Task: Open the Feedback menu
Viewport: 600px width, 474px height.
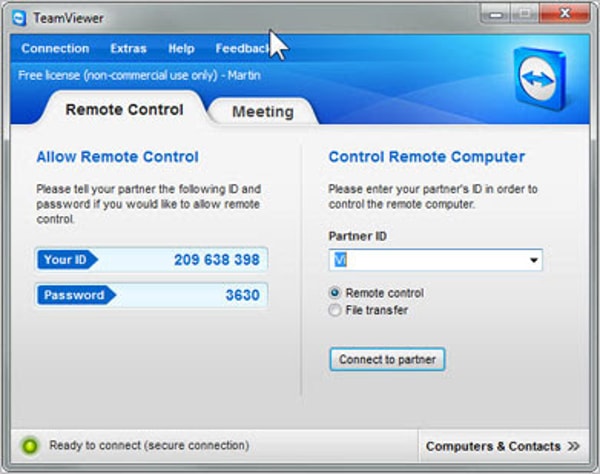Action: (242, 49)
